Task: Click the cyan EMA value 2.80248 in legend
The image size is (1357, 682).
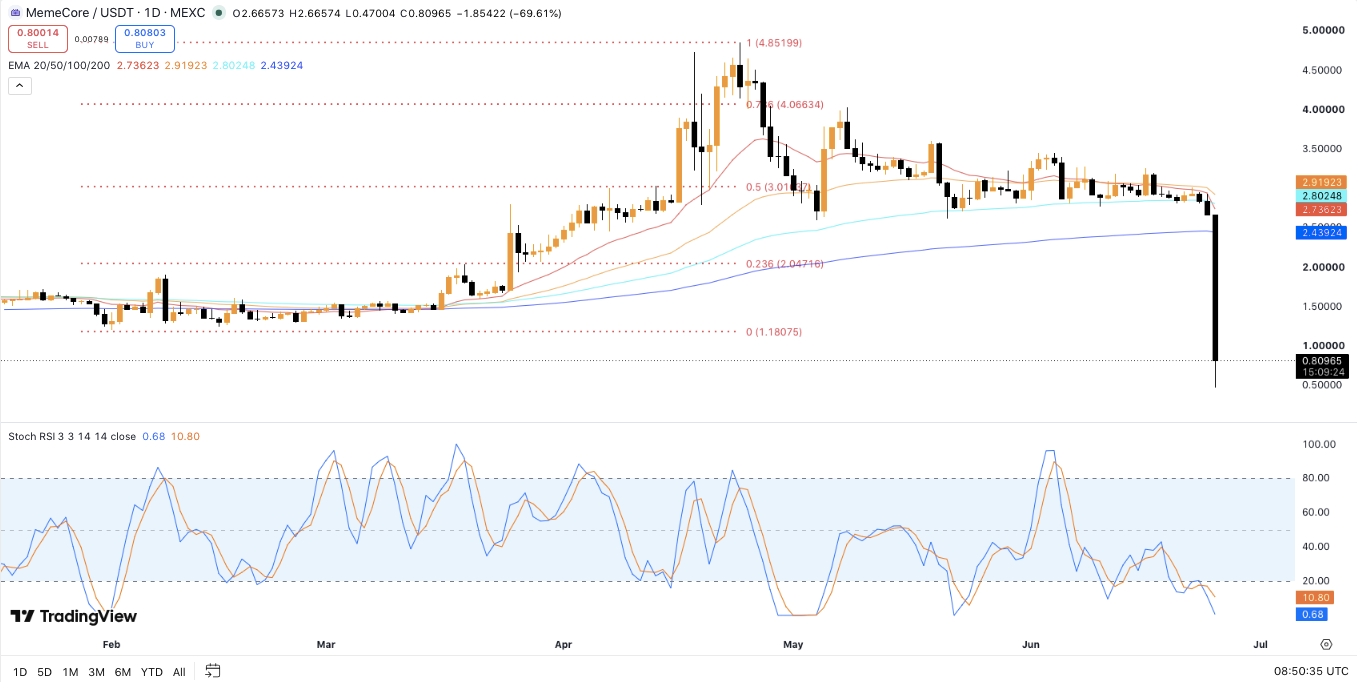Action: pos(234,65)
